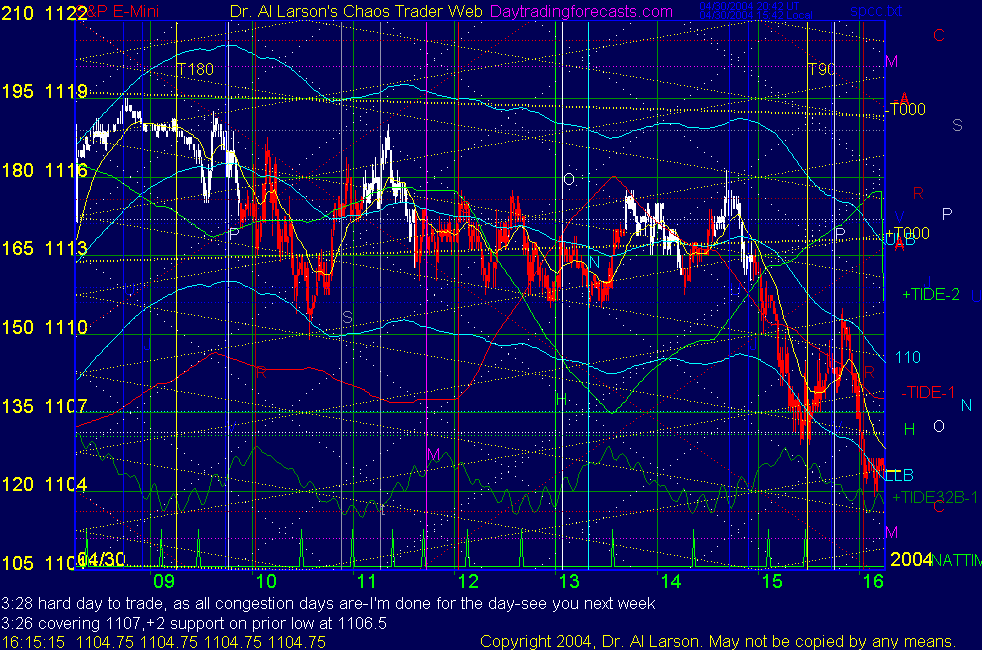Click the "+TIDE32B-1" legend label
This screenshot has width=982, height=650.
pos(935,497)
